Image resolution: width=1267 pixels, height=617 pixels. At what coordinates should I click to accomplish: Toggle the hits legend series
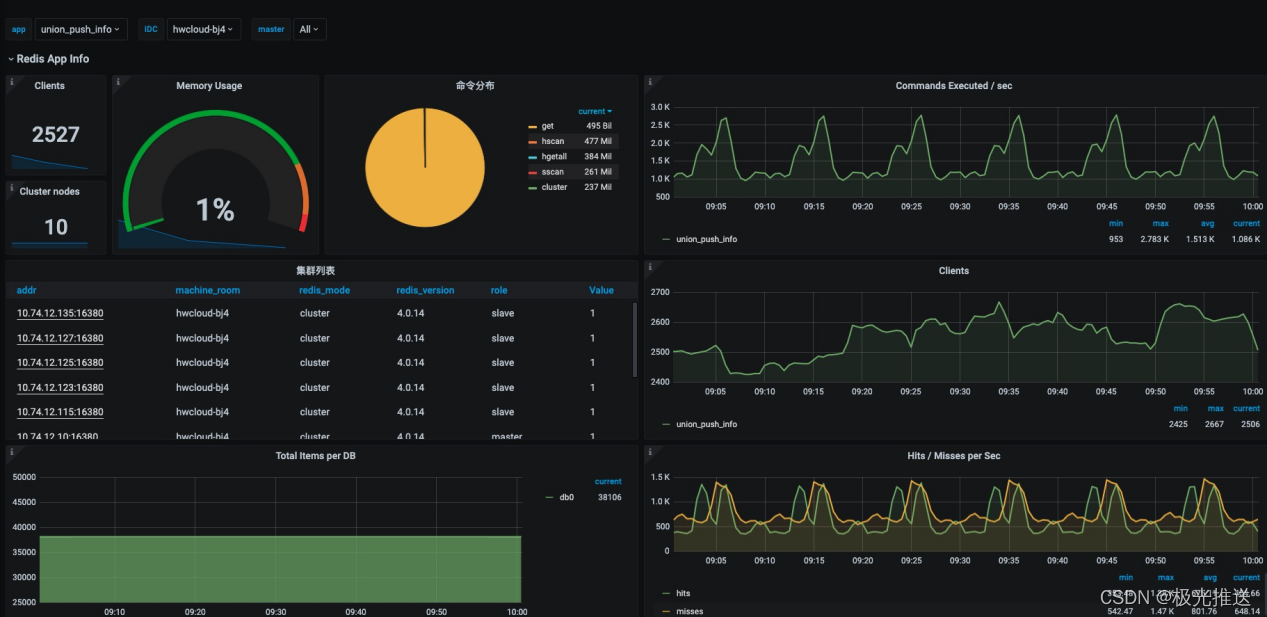click(x=683, y=593)
